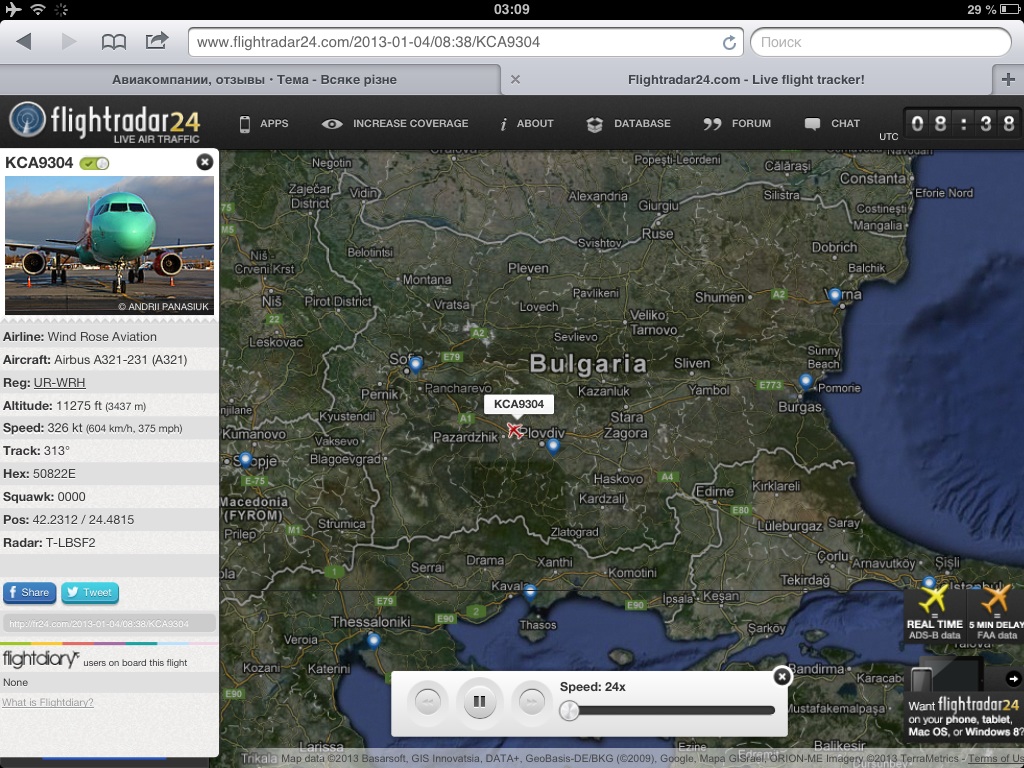This screenshot has height=768, width=1024.
Task: Tap Safari back navigation arrow
Action: click(24, 42)
